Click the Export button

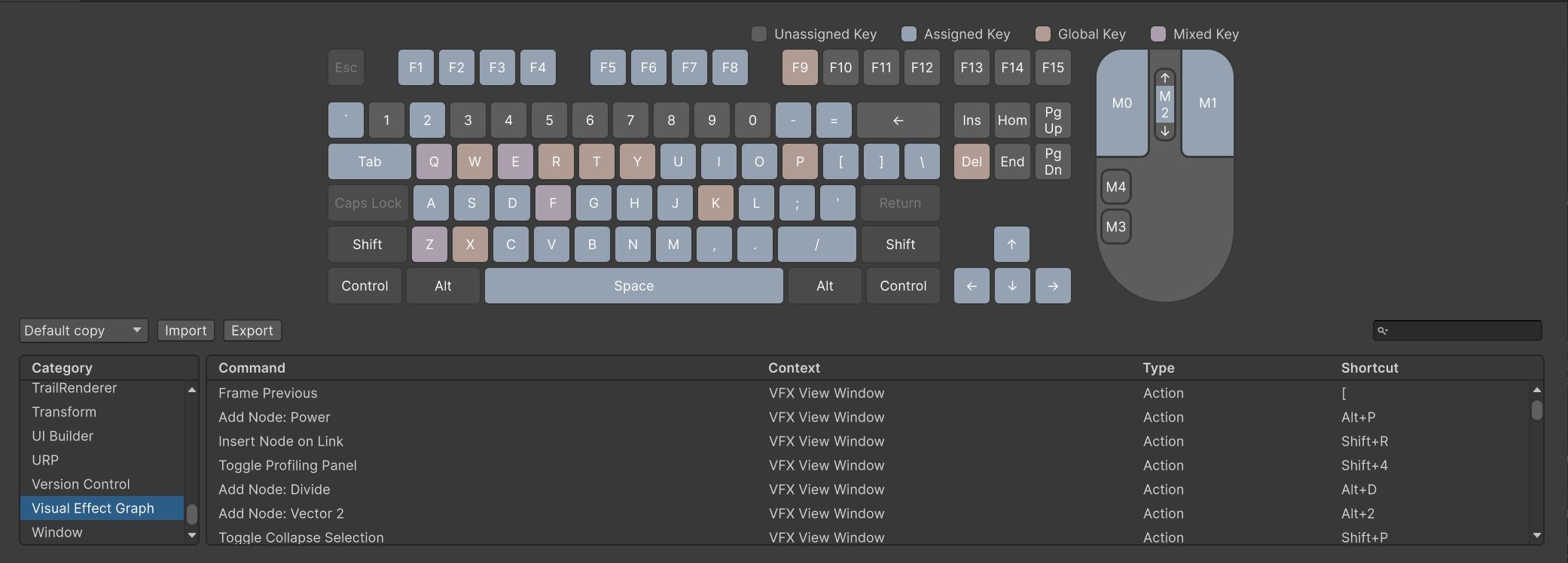pos(252,330)
